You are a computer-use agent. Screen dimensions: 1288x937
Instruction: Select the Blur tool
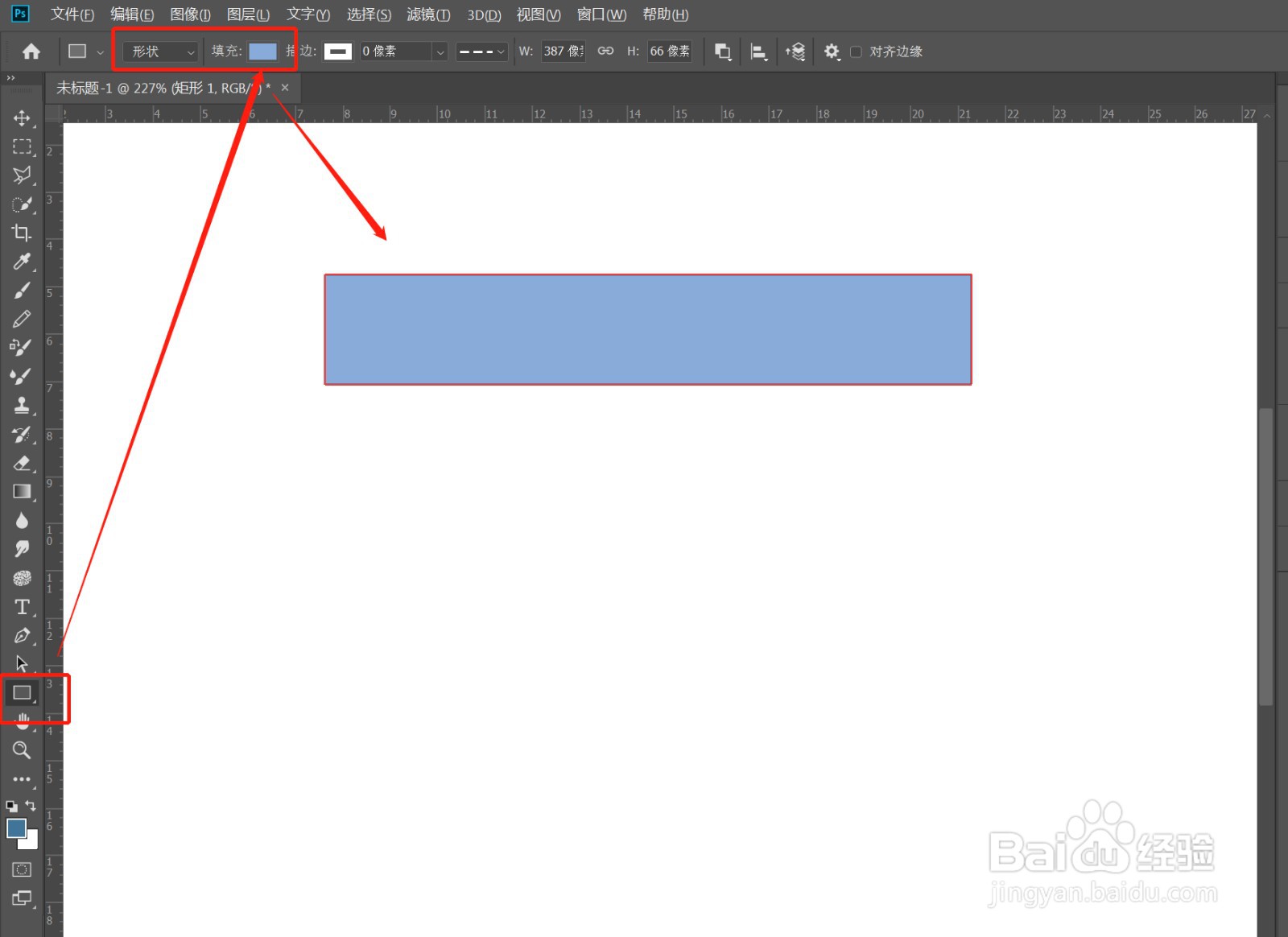(x=22, y=520)
